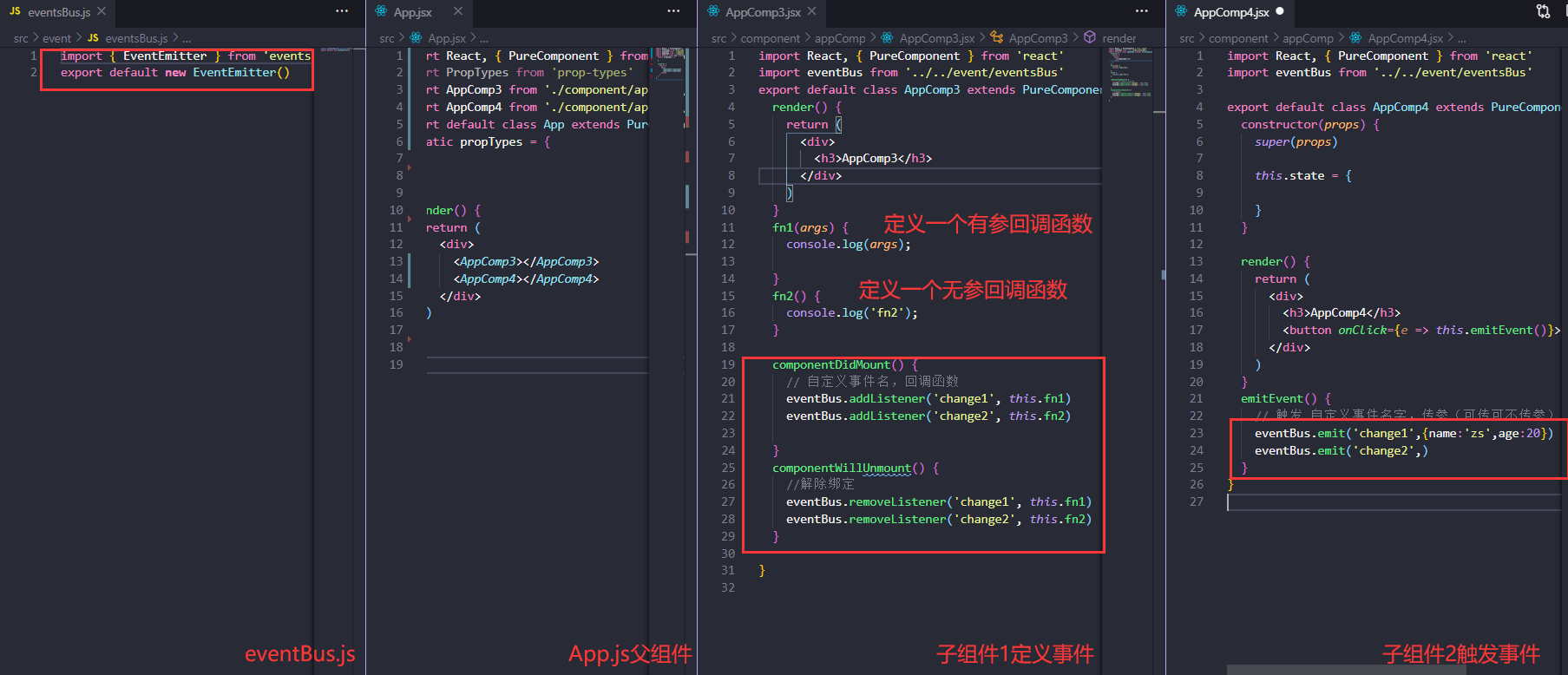The image size is (1568, 675).
Task: Open 'eventsBus.js' breadcrumb item
Action: pyautogui.click(x=136, y=39)
